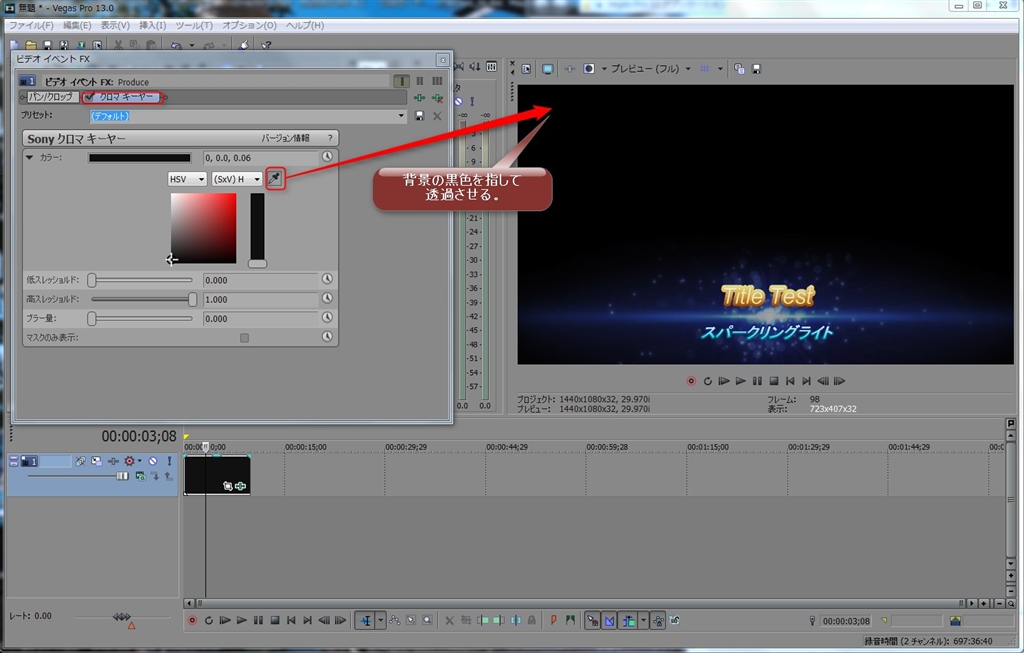The width and height of the screenshot is (1024, 653).
Task: Select the black clip on the timeline
Action: [x=217, y=475]
